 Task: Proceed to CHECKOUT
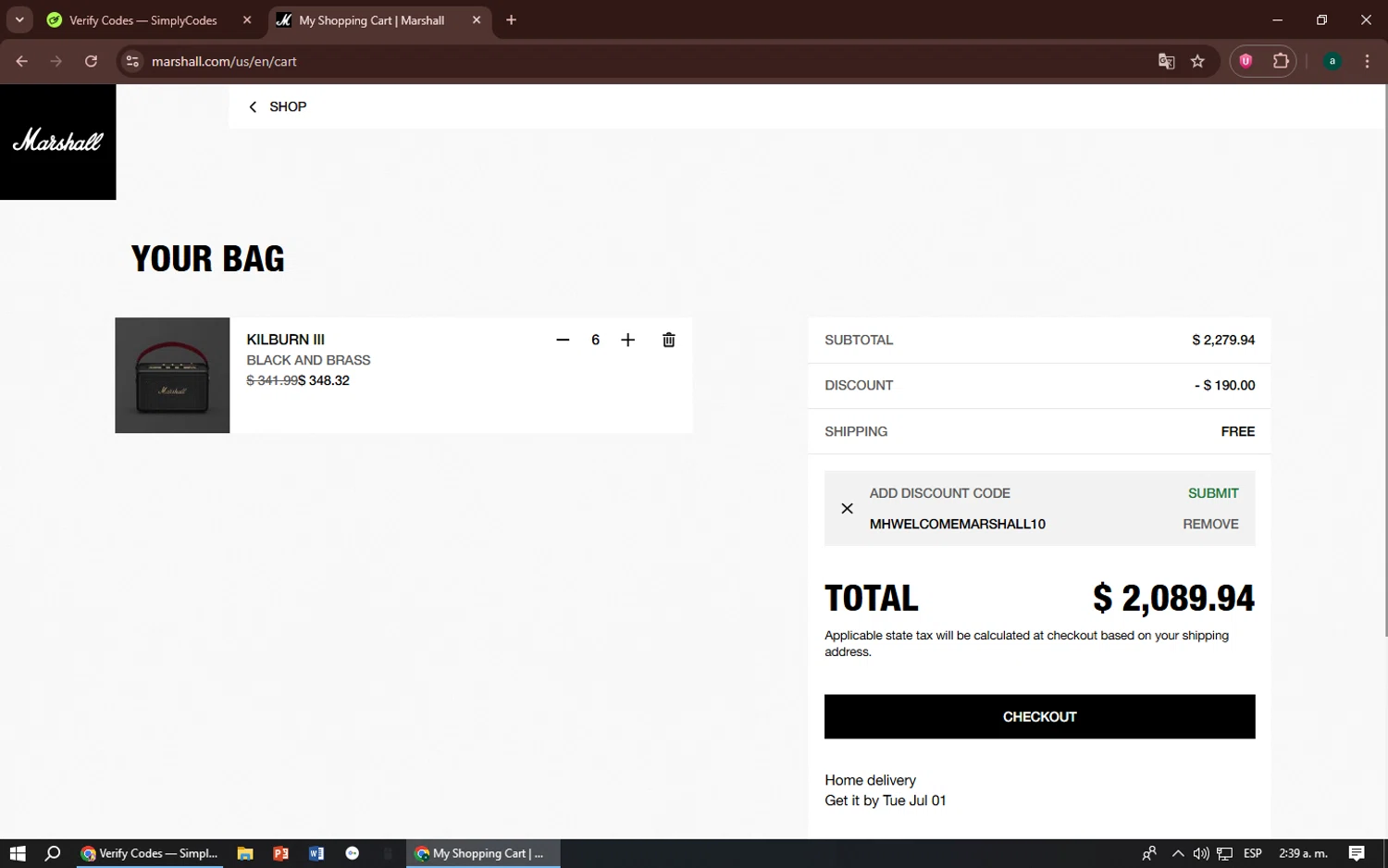tap(1039, 716)
